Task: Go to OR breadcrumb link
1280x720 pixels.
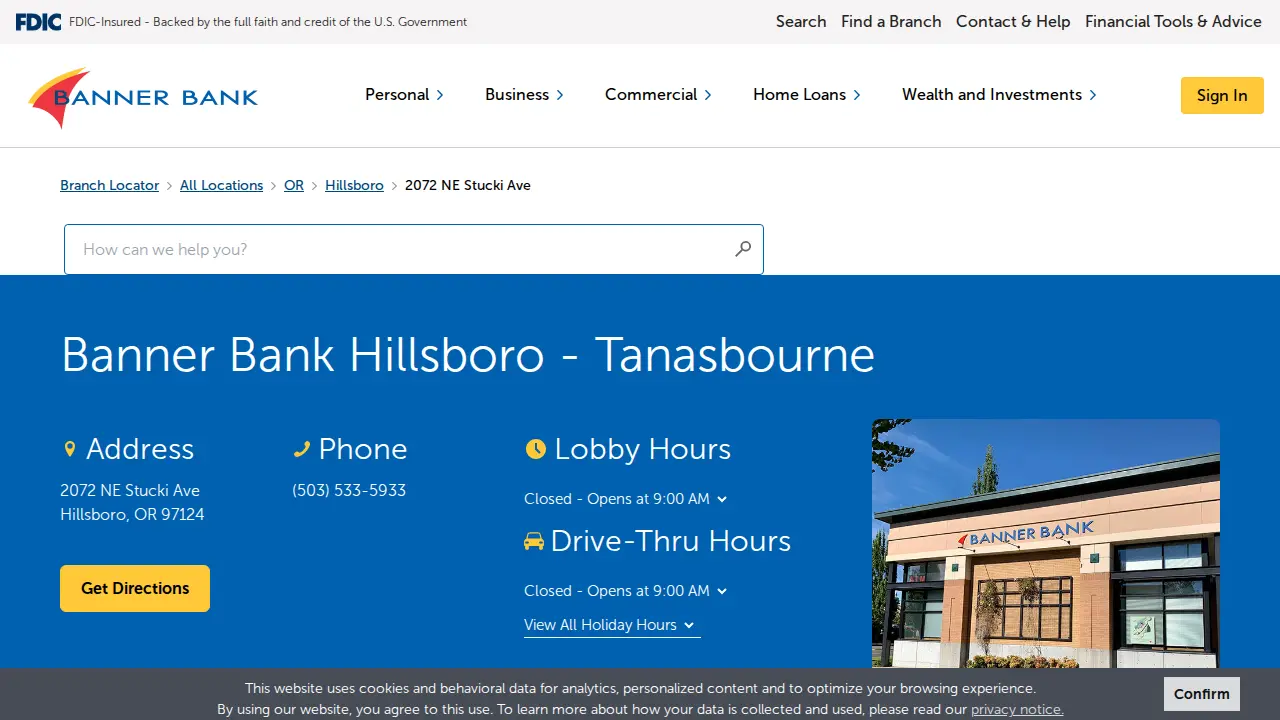Action: point(294,185)
